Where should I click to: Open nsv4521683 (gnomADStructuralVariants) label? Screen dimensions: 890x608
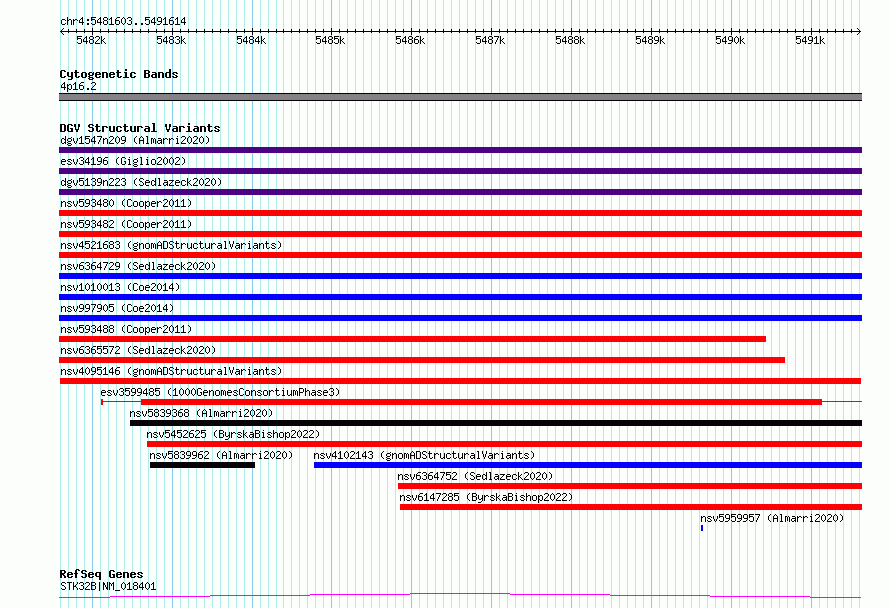[171, 245]
